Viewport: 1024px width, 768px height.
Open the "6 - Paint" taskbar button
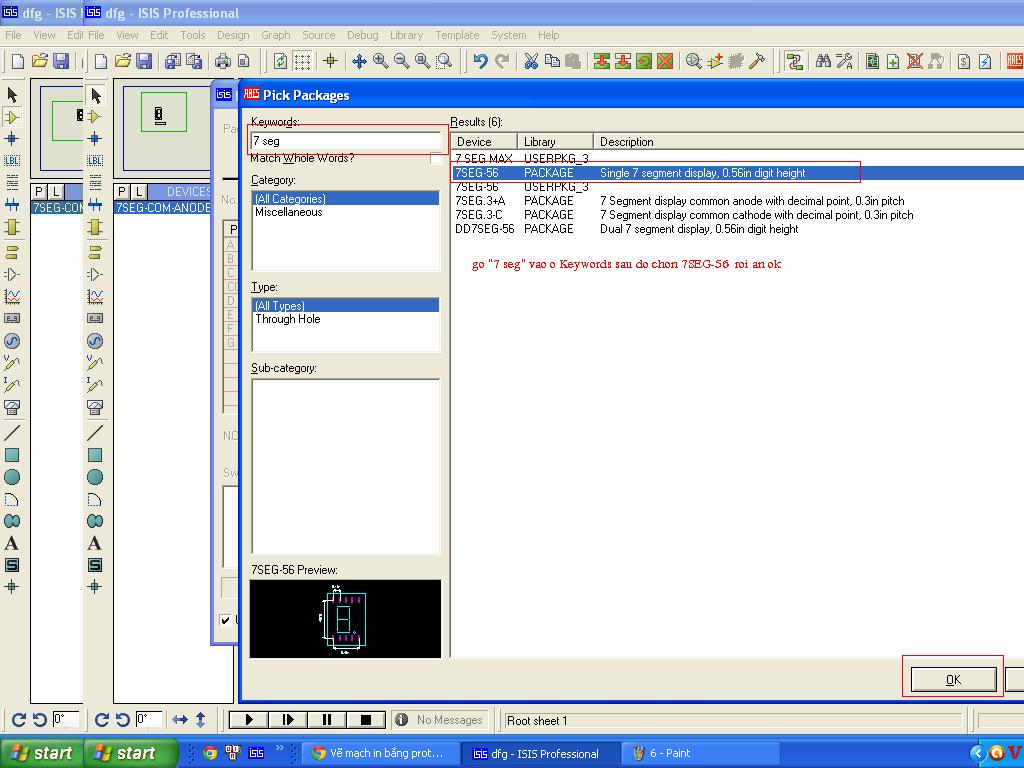point(699,754)
